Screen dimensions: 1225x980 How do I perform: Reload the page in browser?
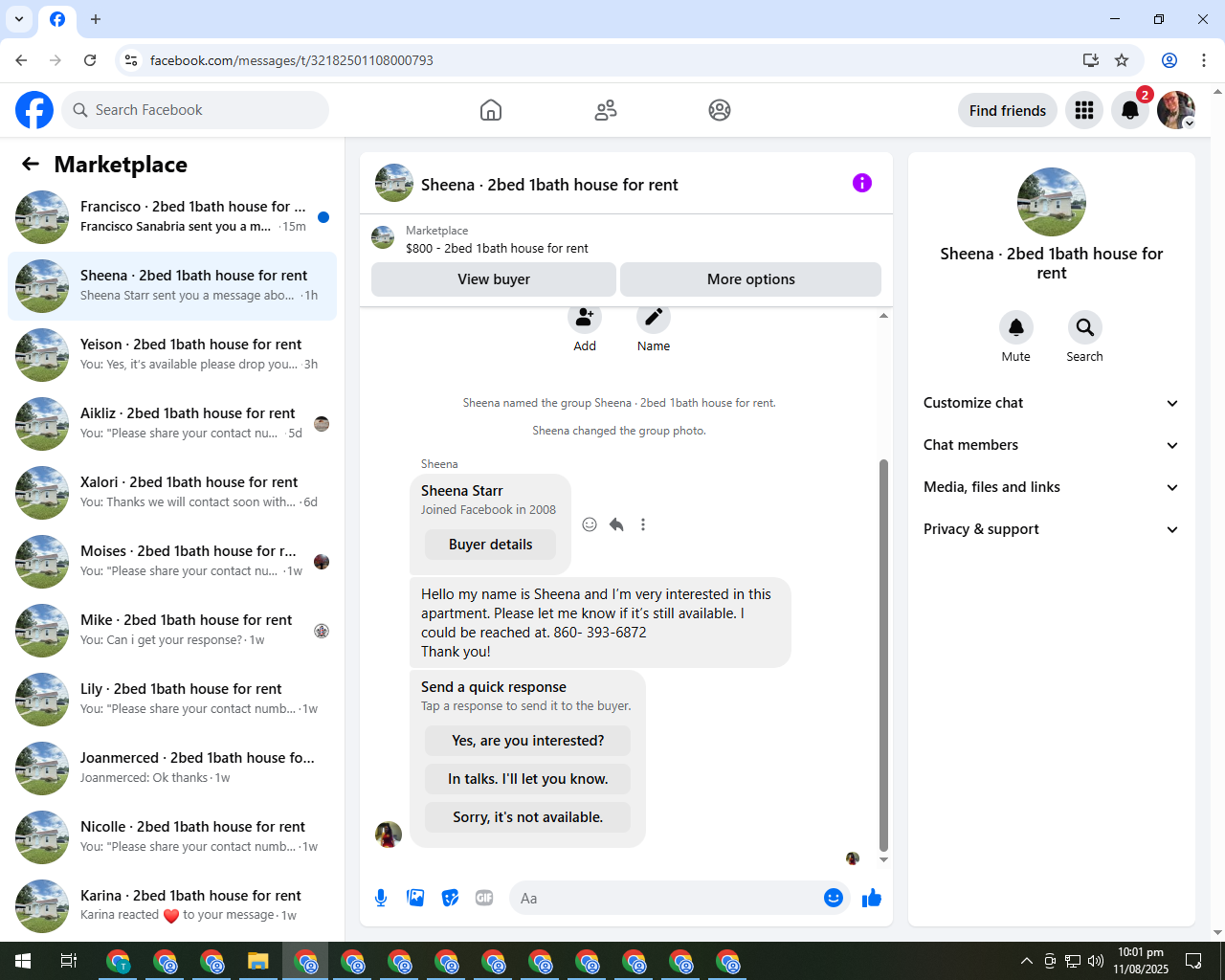(90, 60)
